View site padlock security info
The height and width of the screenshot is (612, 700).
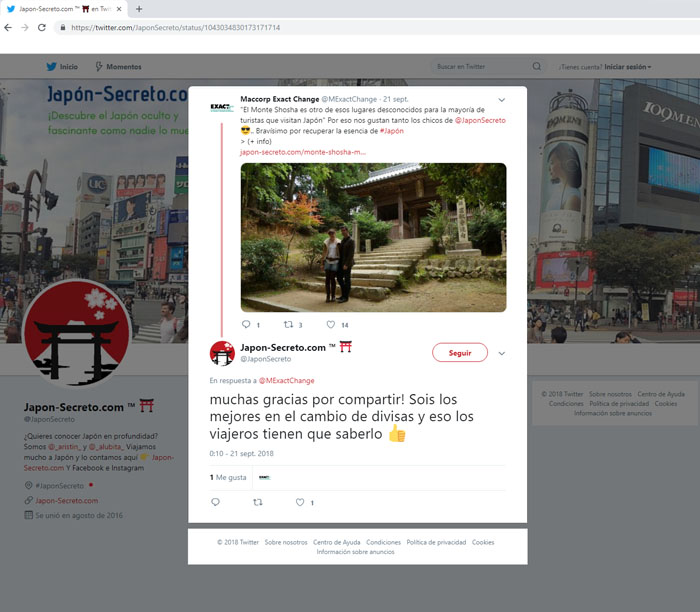click(x=63, y=28)
